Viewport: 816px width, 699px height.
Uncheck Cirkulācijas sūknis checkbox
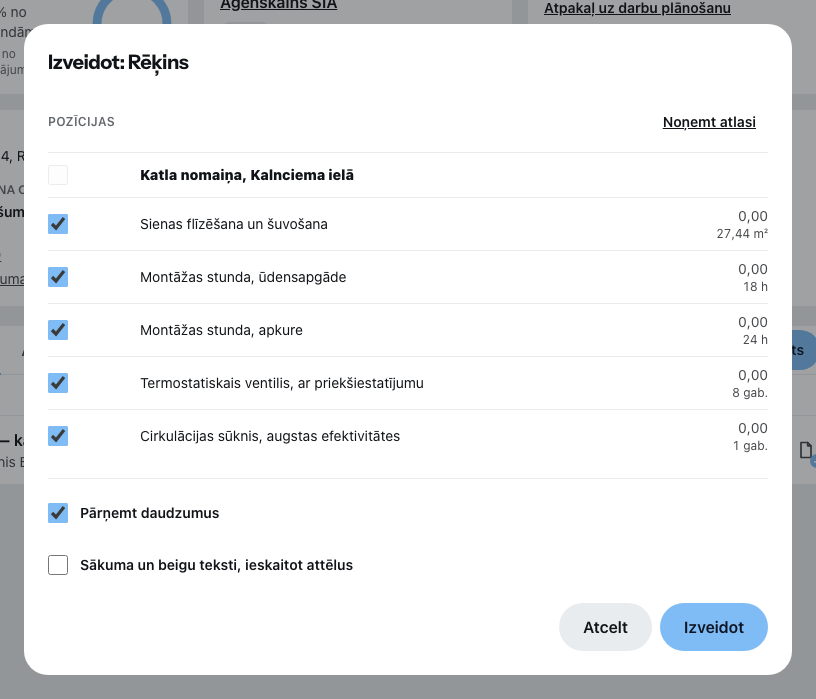pos(58,436)
